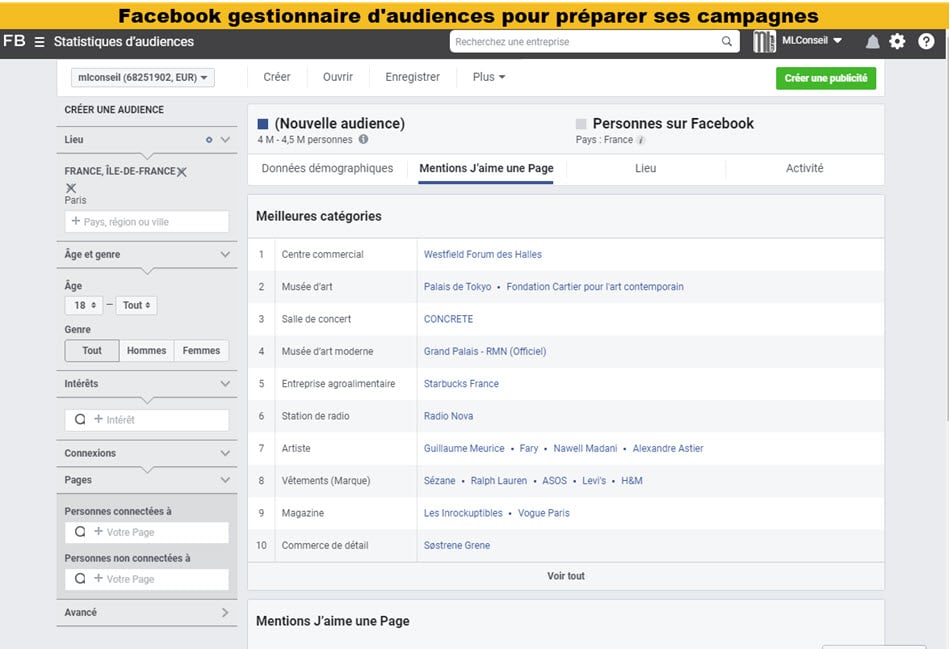
Task: Select Hommes gender option
Action: point(147,350)
